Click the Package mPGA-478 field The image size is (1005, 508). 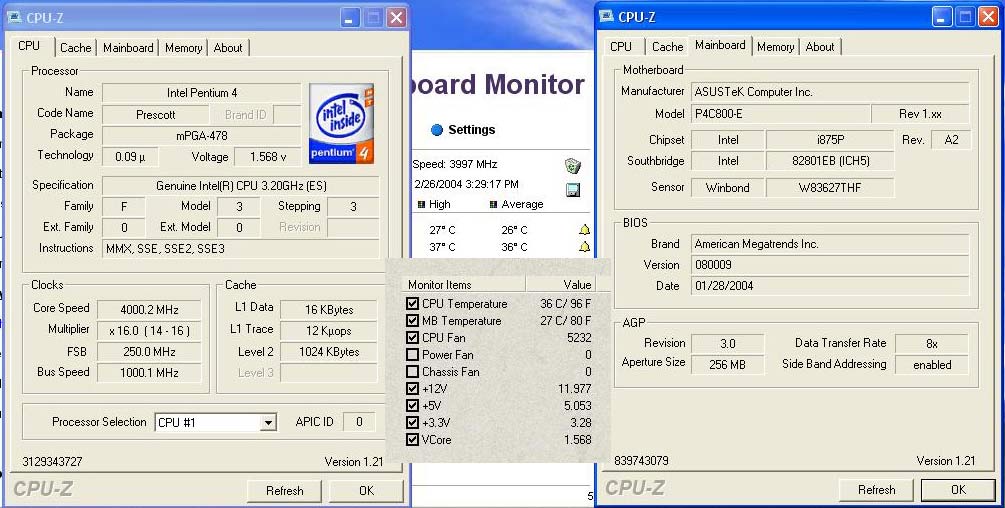(x=202, y=136)
